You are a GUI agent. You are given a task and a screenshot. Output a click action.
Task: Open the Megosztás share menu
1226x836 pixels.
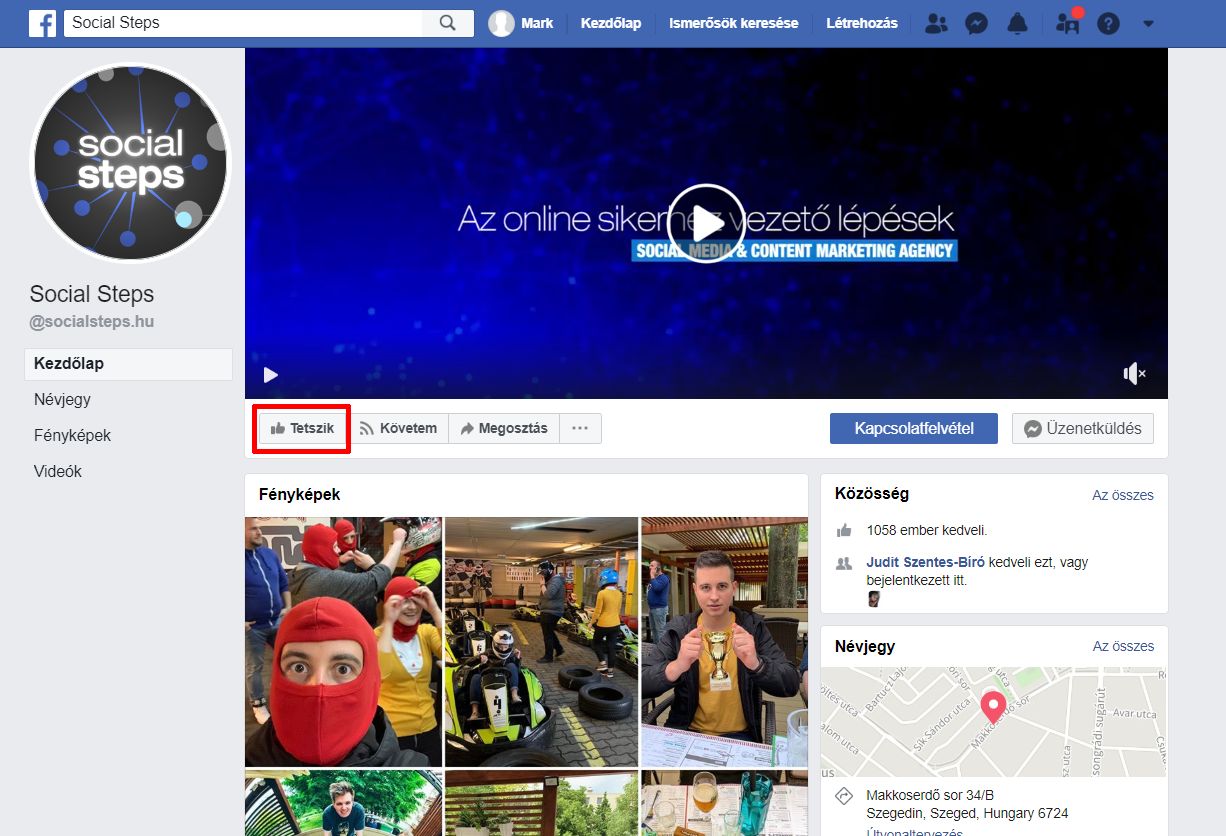(x=504, y=428)
